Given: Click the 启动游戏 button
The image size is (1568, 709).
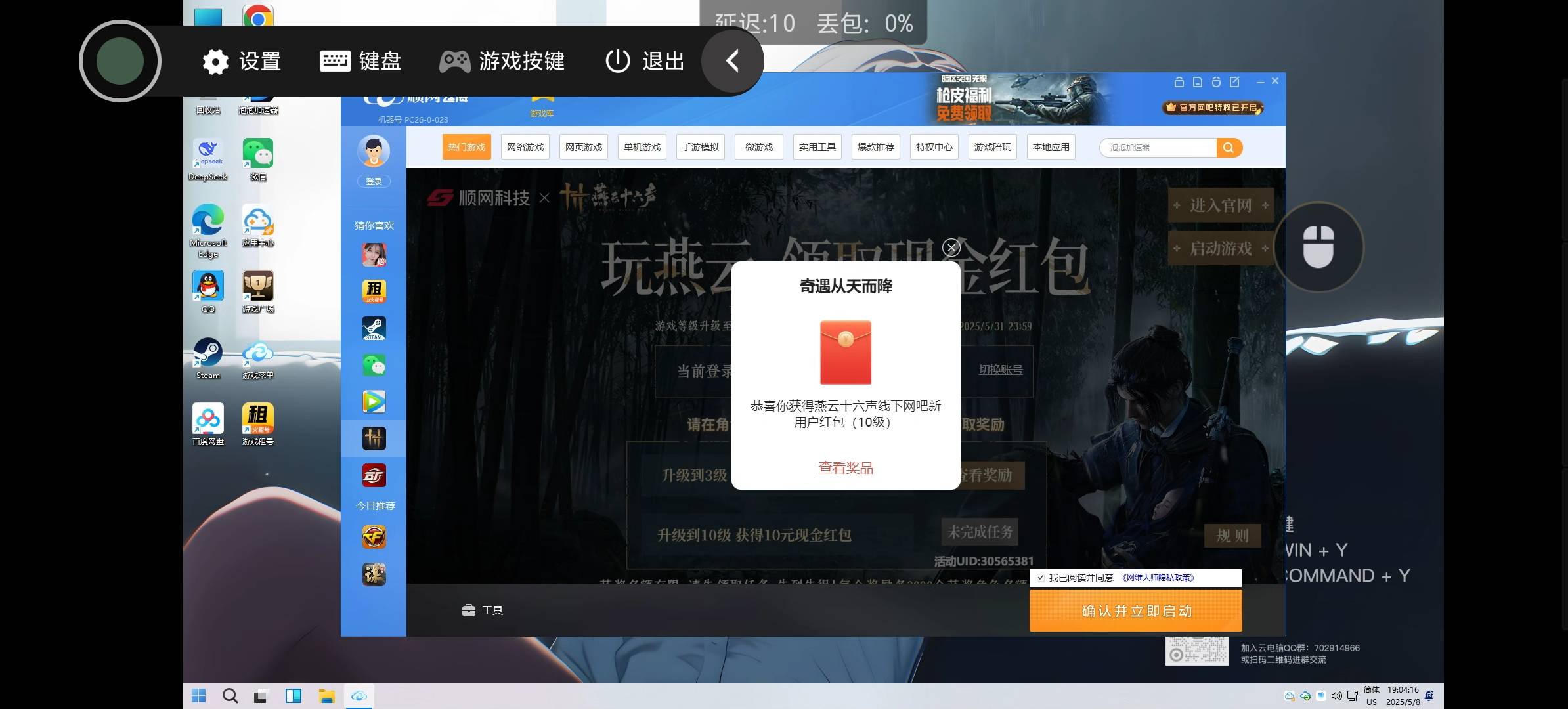Looking at the screenshot, I should pos(1221,249).
